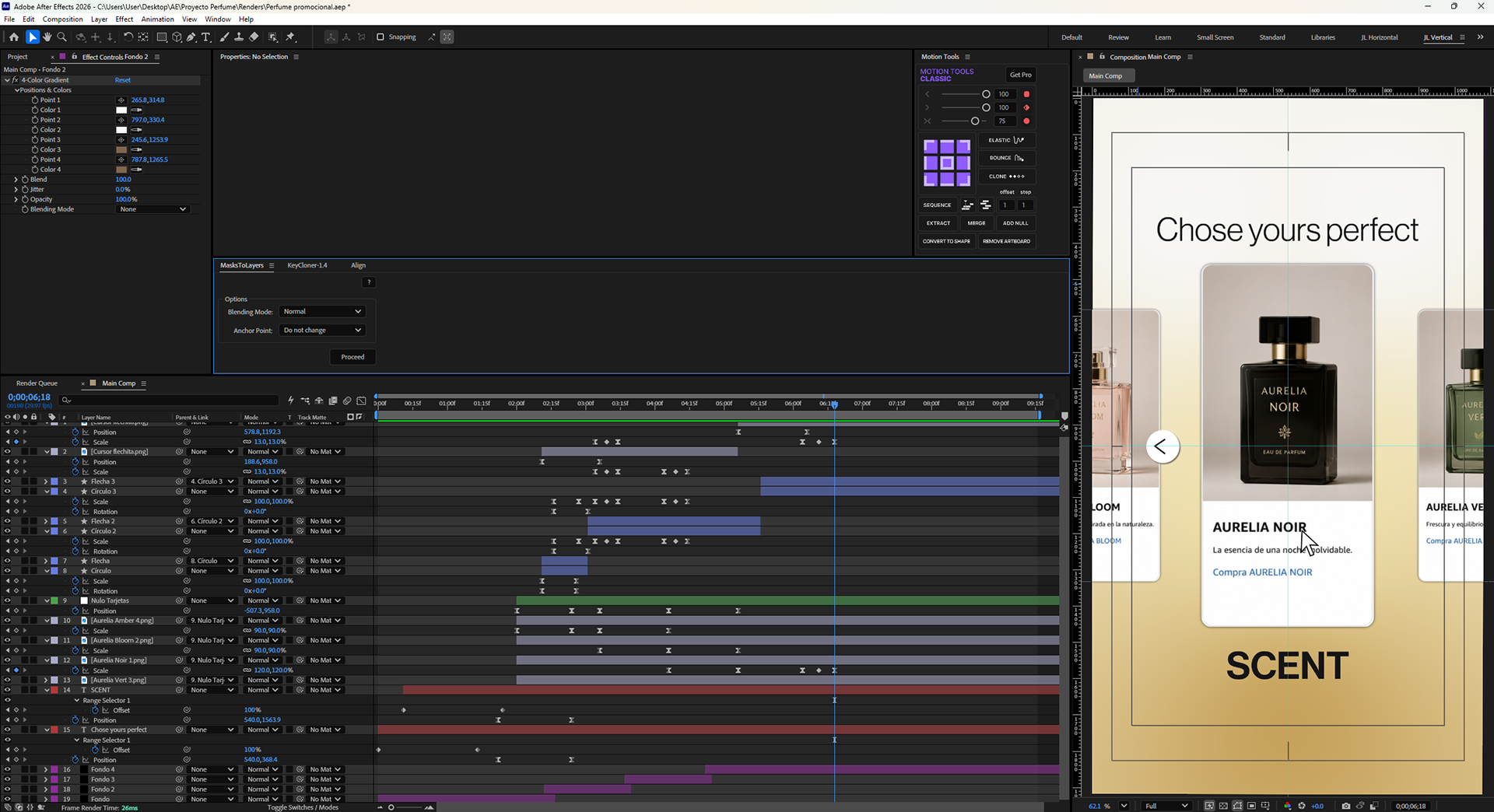Enable motion blur icon in timeline header

(347, 401)
